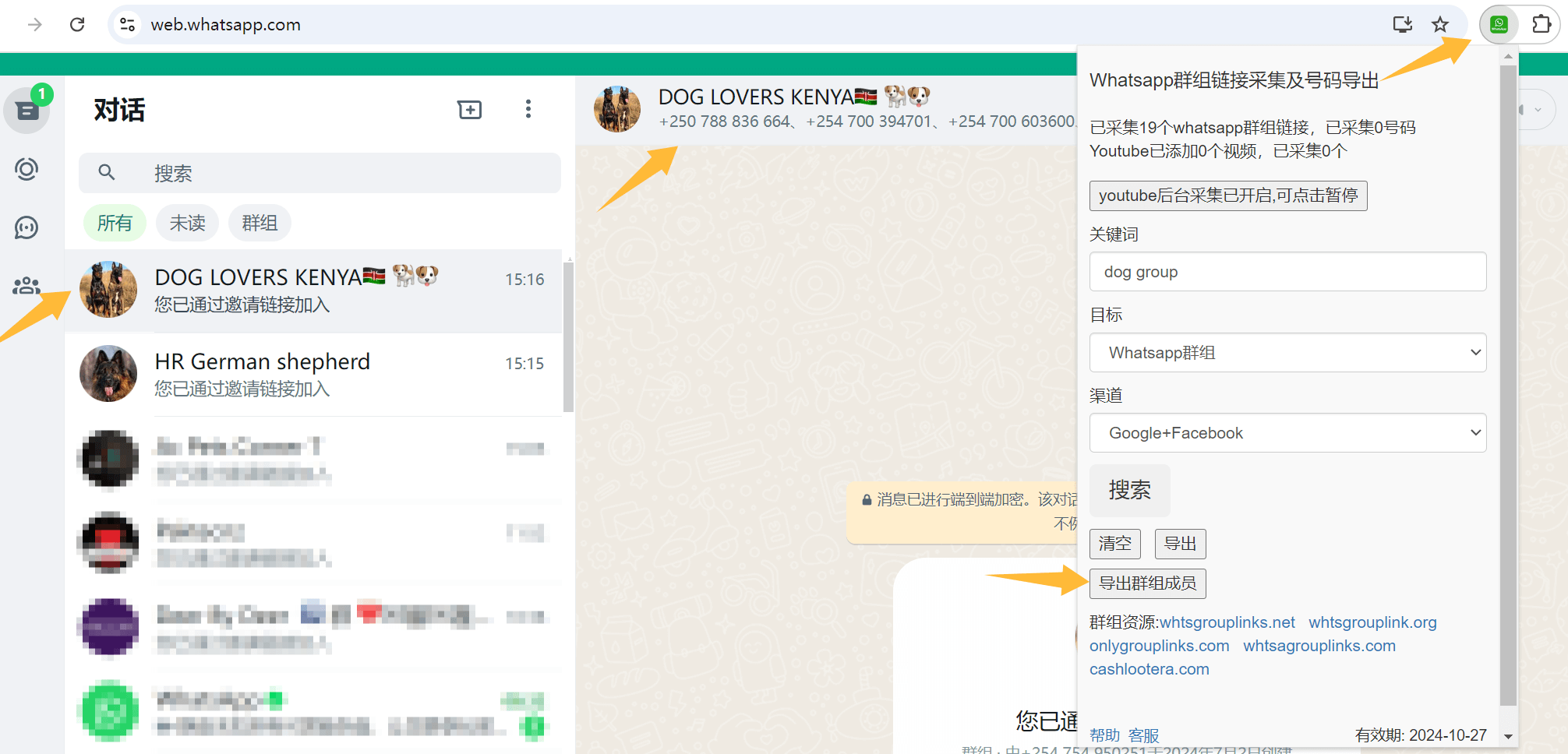Open the whtsgrouplinks.net link
Screen dimensions: 1568x754
(x=1227, y=622)
